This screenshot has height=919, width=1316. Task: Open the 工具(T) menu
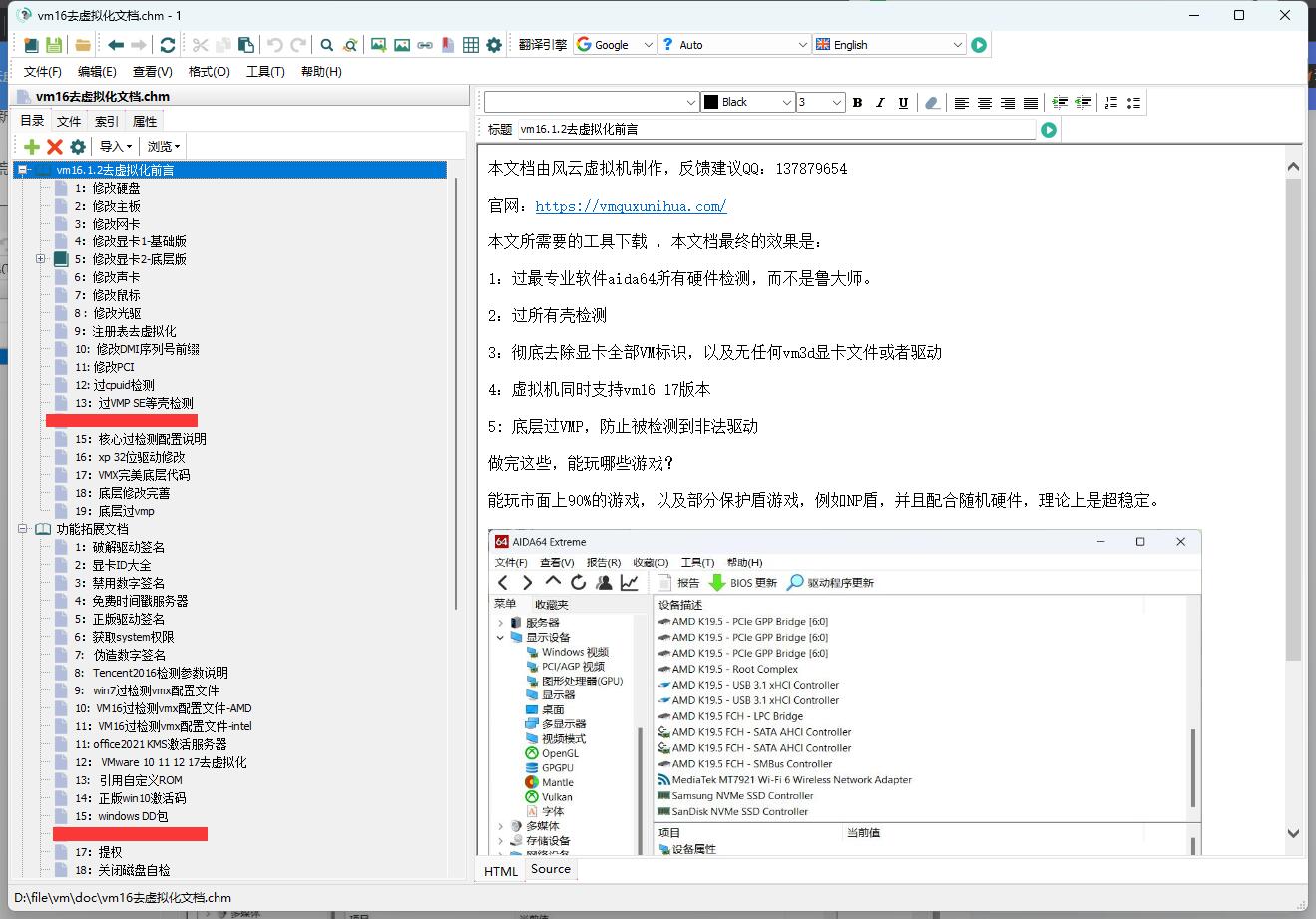(x=265, y=72)
